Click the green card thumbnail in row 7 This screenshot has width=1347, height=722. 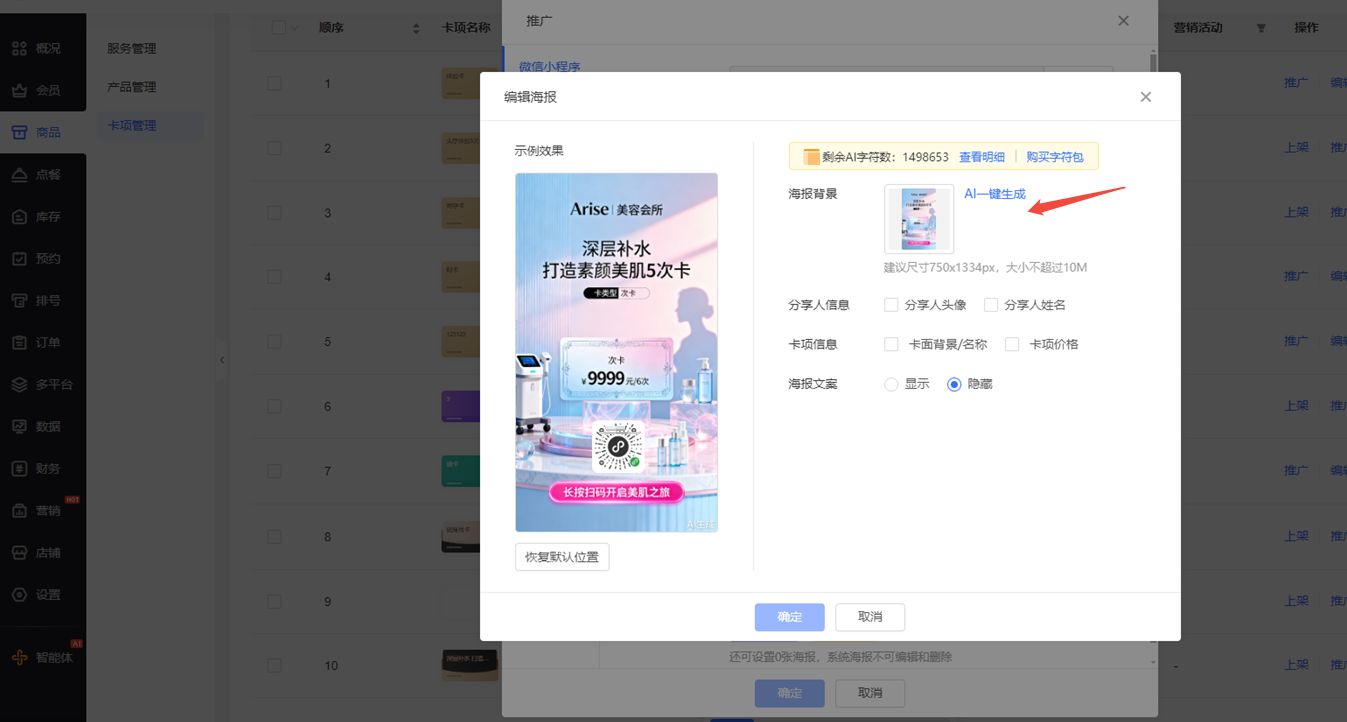(461, 470)
